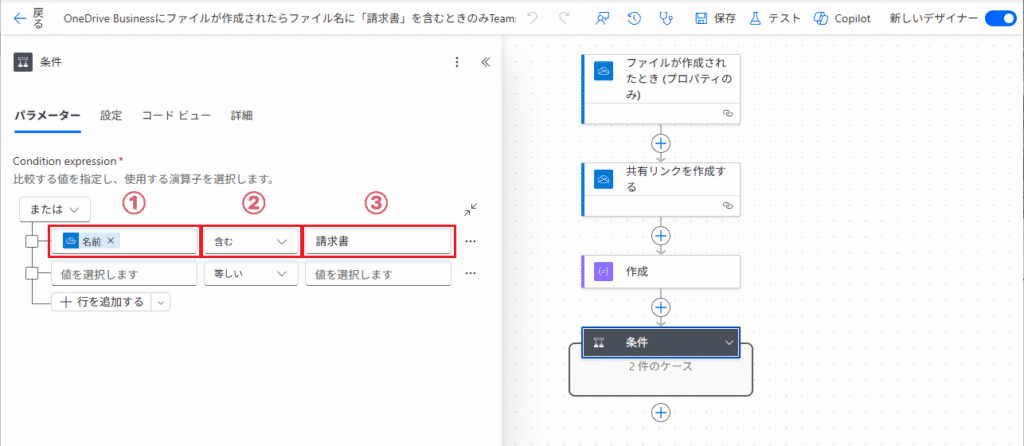Click the 2 件のケース text
Viewport: 1024px width, 446px height.
coord(661,367)
